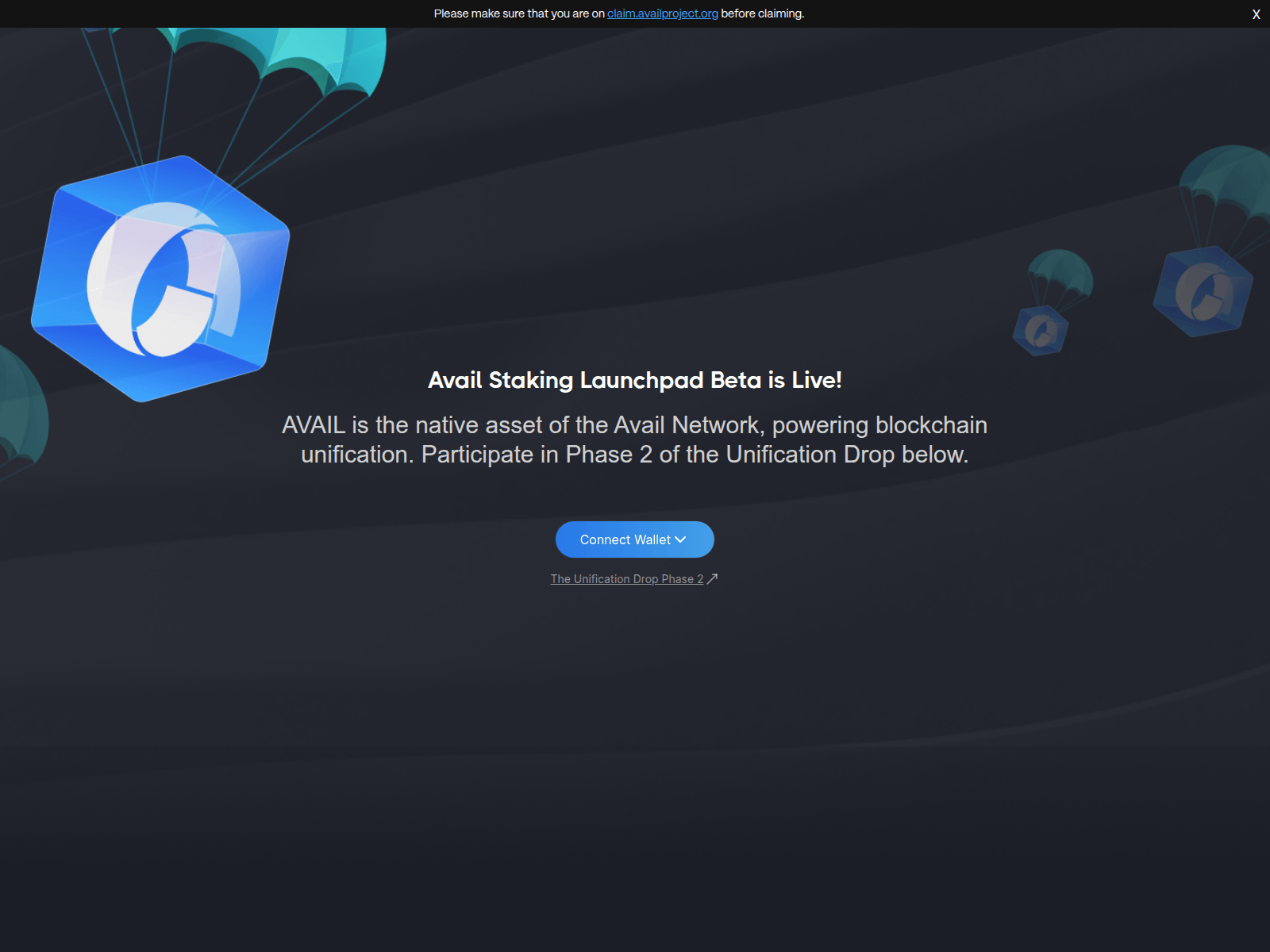Visit the claim.availproject.org link in the banner
1270x952 pixels.
click(663, 13)
